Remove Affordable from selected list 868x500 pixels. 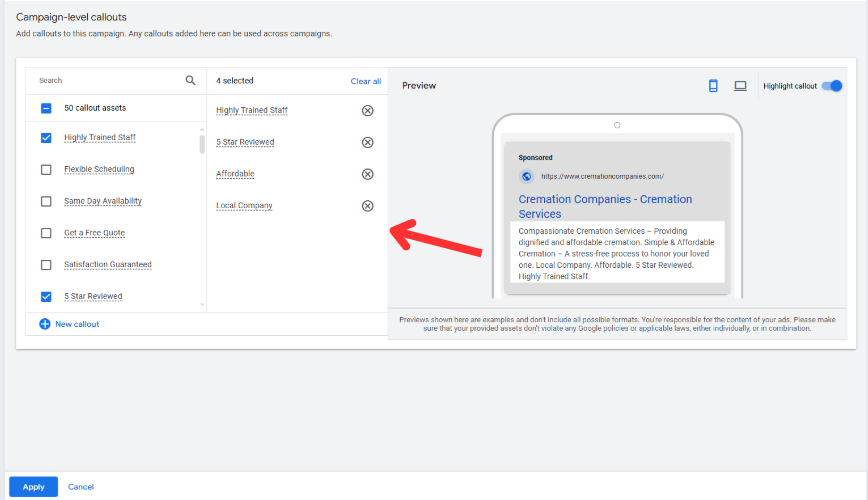click(368, 174)
